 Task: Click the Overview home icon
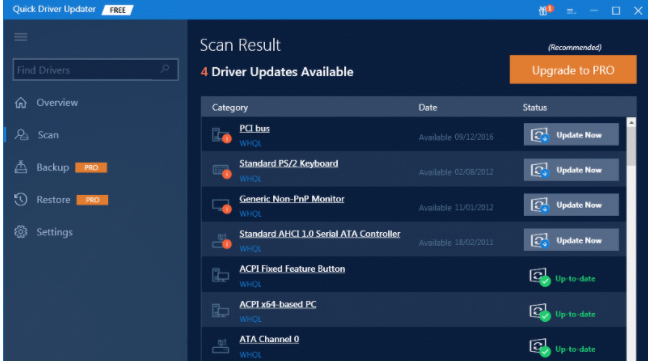coord(21,102)
